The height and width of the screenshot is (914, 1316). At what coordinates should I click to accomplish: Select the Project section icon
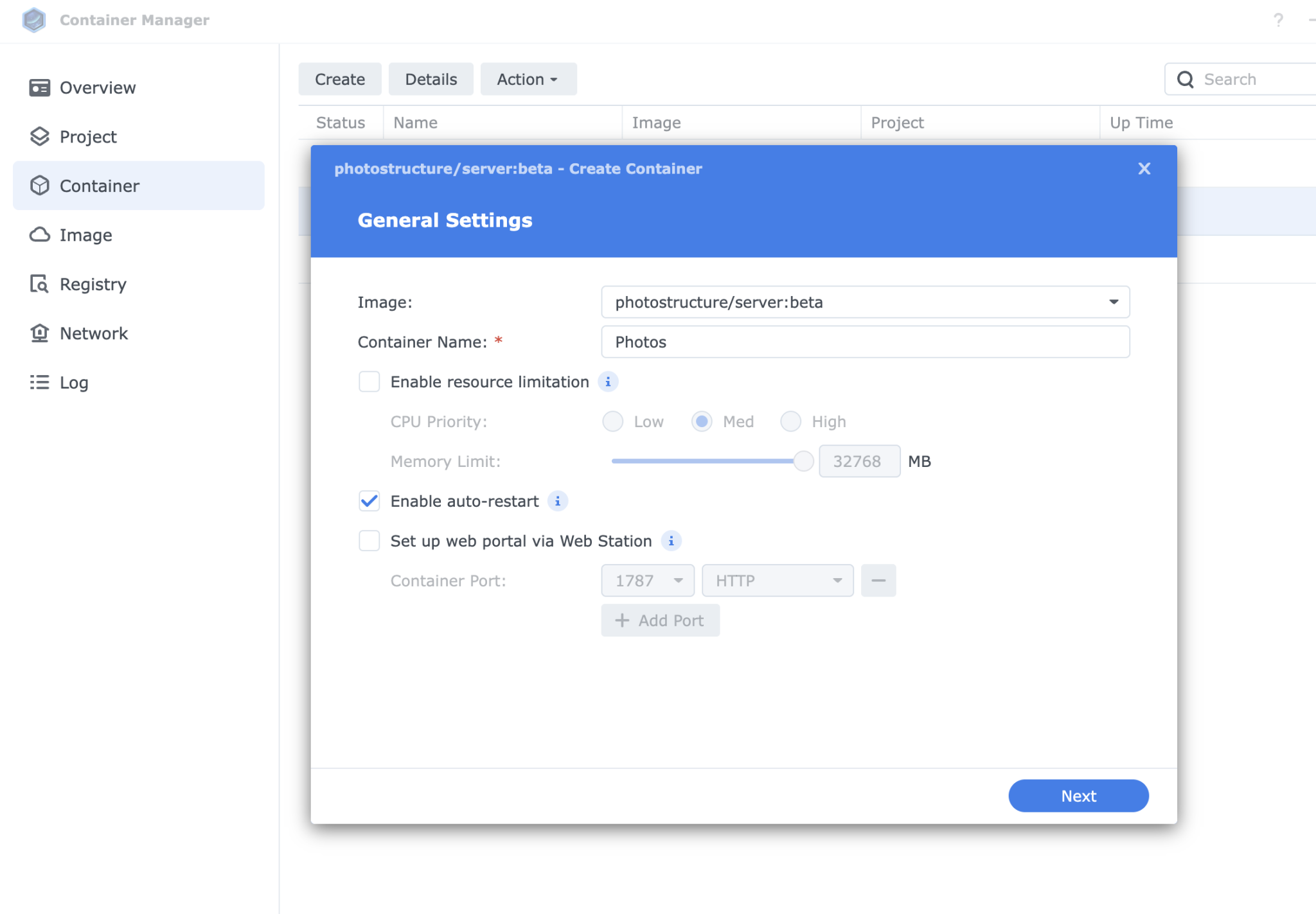87,136
